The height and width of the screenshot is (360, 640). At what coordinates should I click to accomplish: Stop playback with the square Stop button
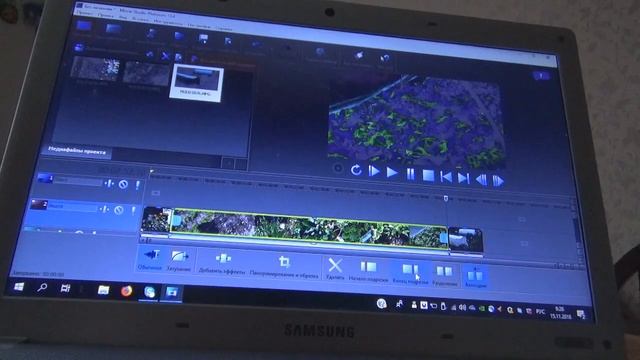click(x=428, y=176)
